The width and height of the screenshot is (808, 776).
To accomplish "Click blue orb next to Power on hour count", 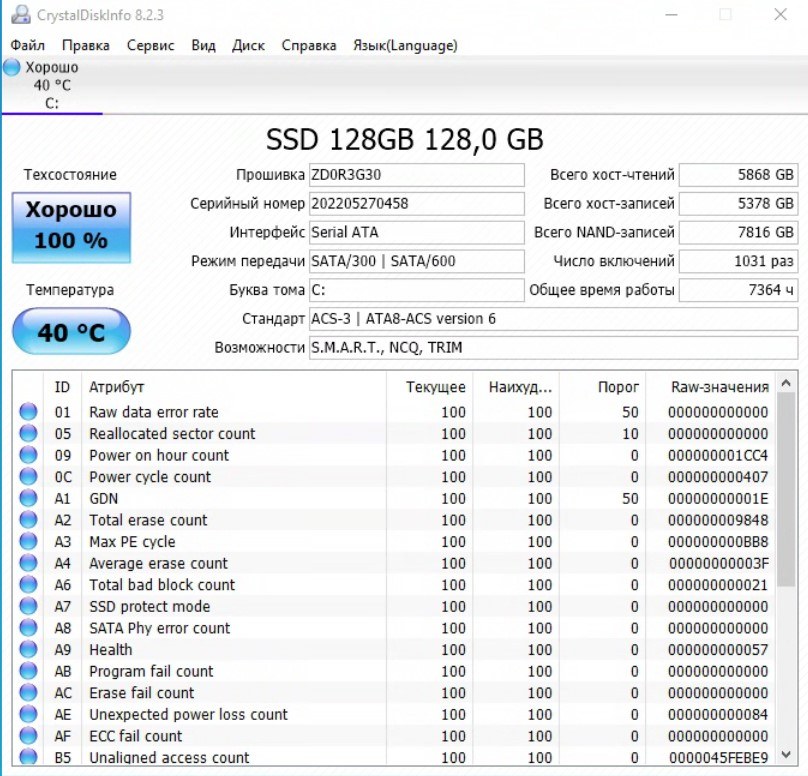I will [28, 455].
